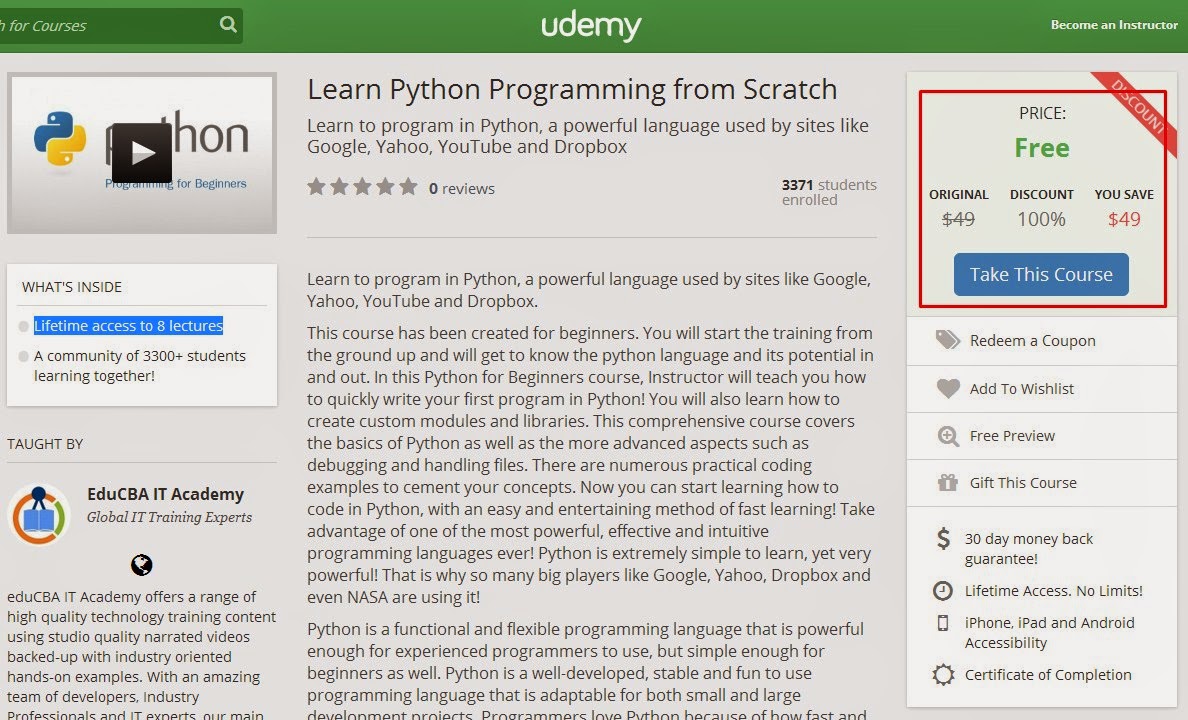Viewport: 1188px width, 720px height.
Task: Click the Lifetime Access clock icon
Action: click(943, 590)
